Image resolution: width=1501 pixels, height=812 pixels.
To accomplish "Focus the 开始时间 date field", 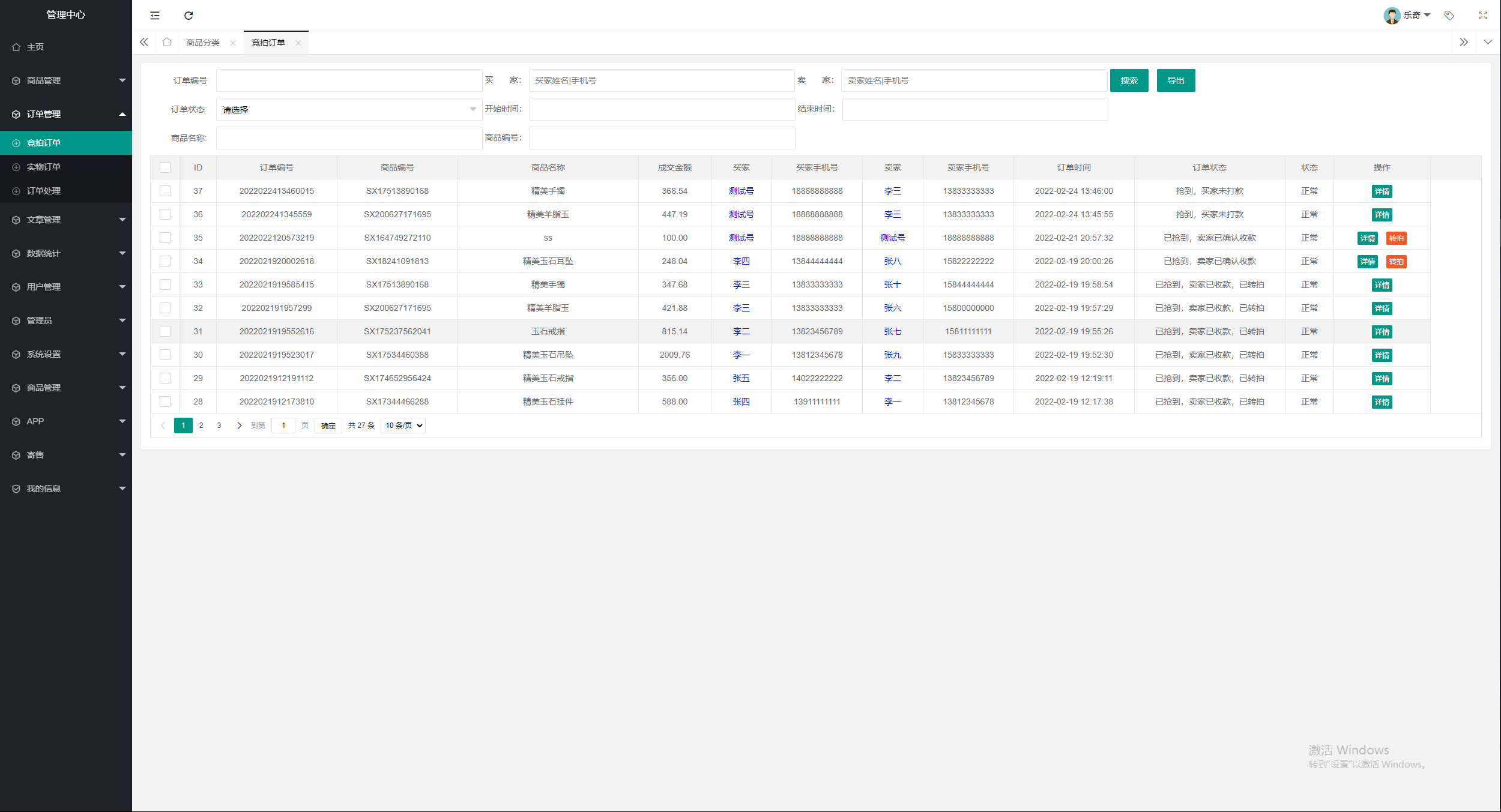I will (662, 109).
